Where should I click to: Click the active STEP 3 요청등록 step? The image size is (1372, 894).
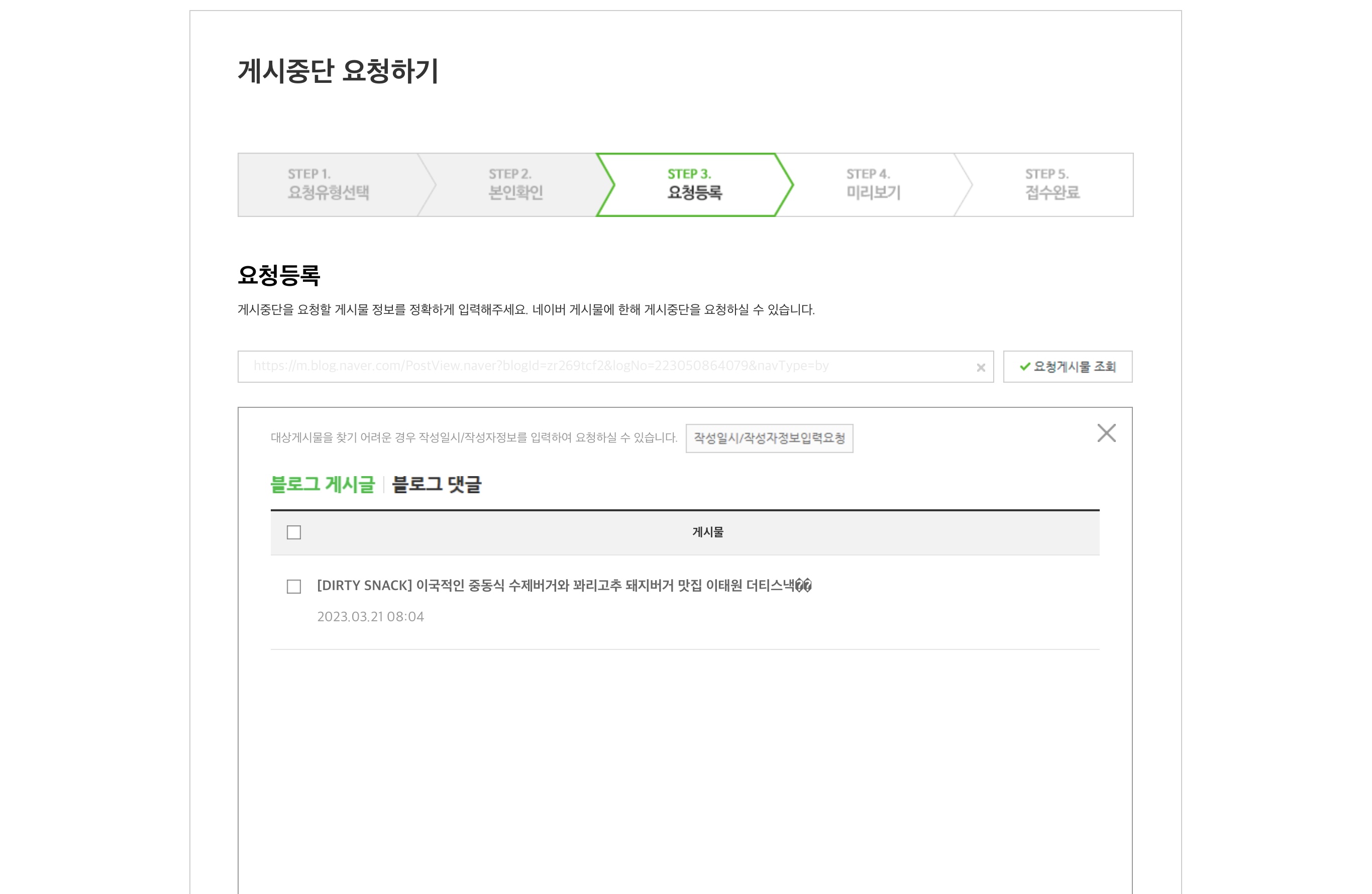point(694,184)
